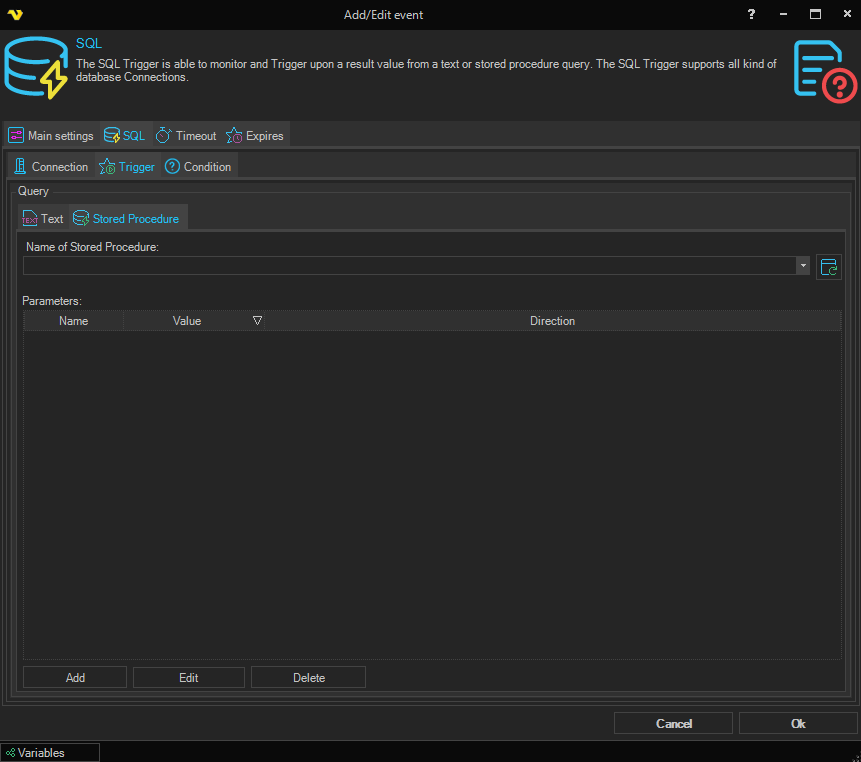Switch to the SQL tab
The height and width of the screenshot is (762, 861).
124,136
